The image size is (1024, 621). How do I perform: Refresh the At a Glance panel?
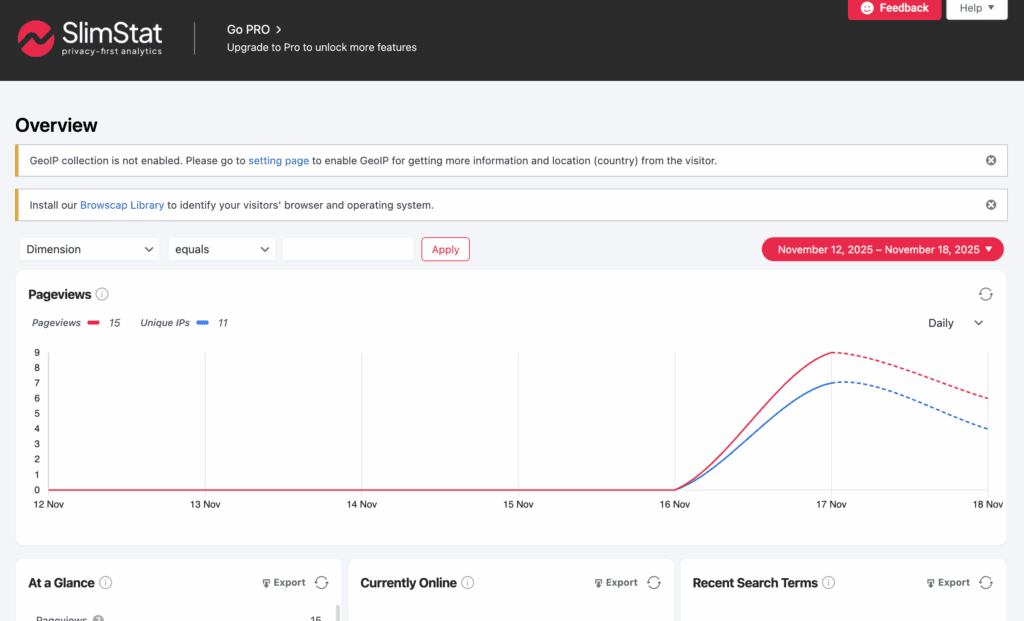pyautogui.click(x=321, y=582)
